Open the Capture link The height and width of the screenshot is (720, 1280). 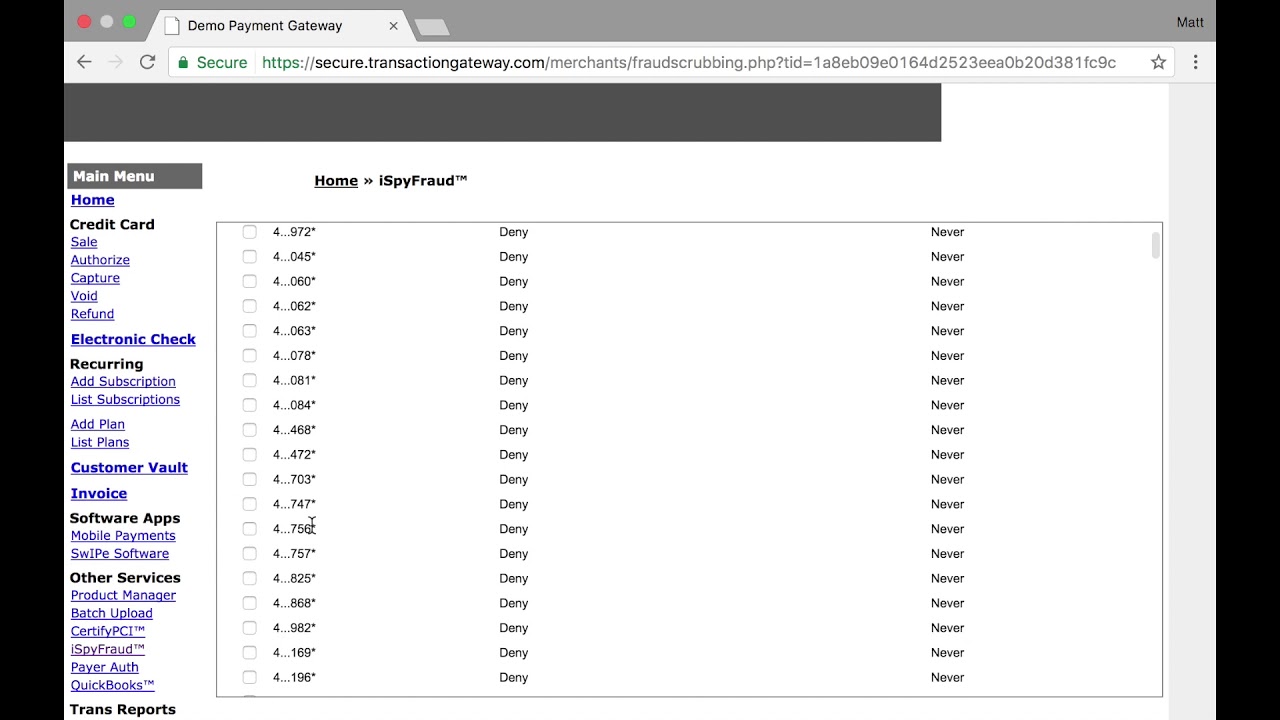[x=95, y=278]
